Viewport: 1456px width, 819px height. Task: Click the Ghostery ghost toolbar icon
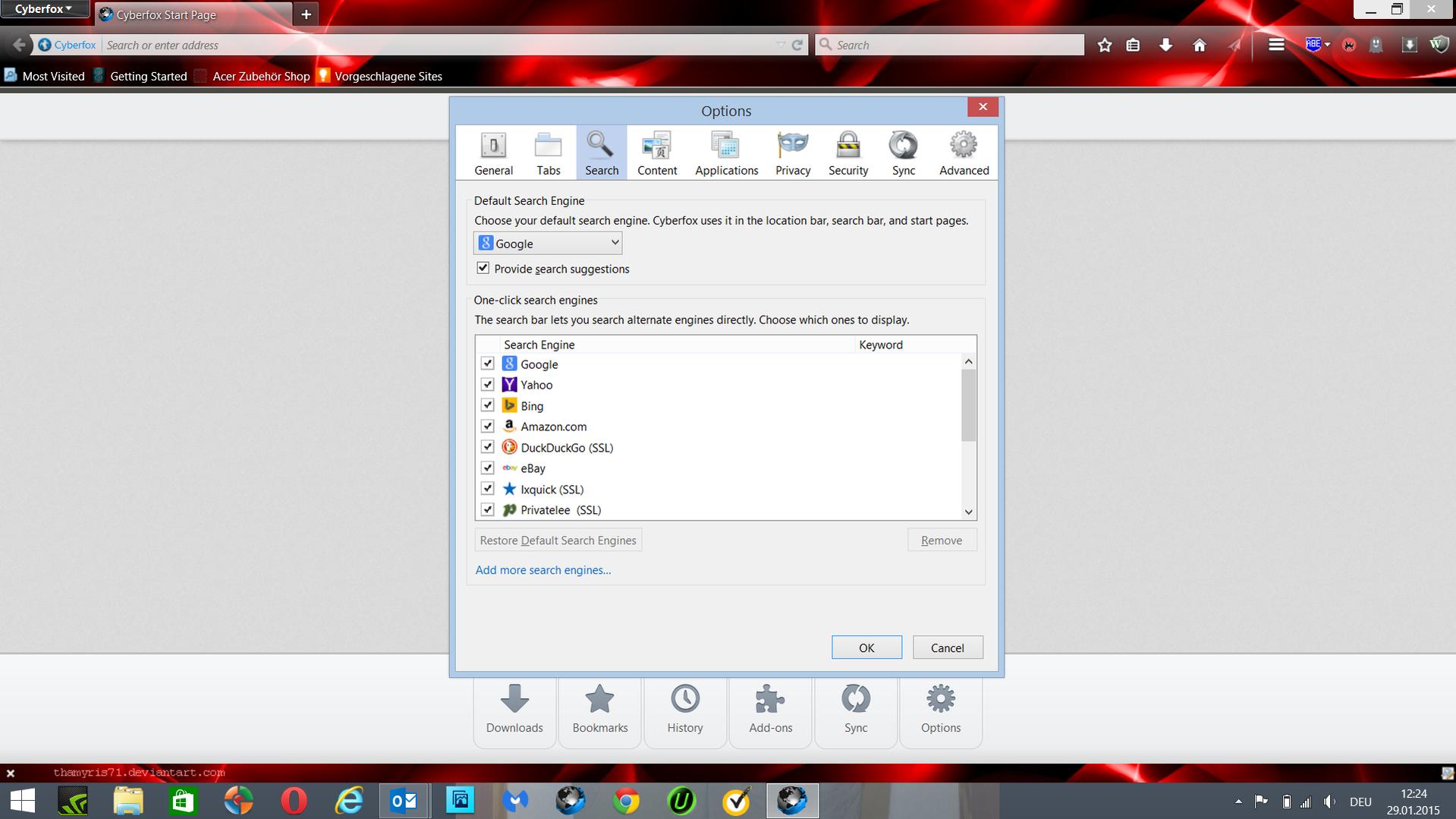click(x=1376, y=46)
